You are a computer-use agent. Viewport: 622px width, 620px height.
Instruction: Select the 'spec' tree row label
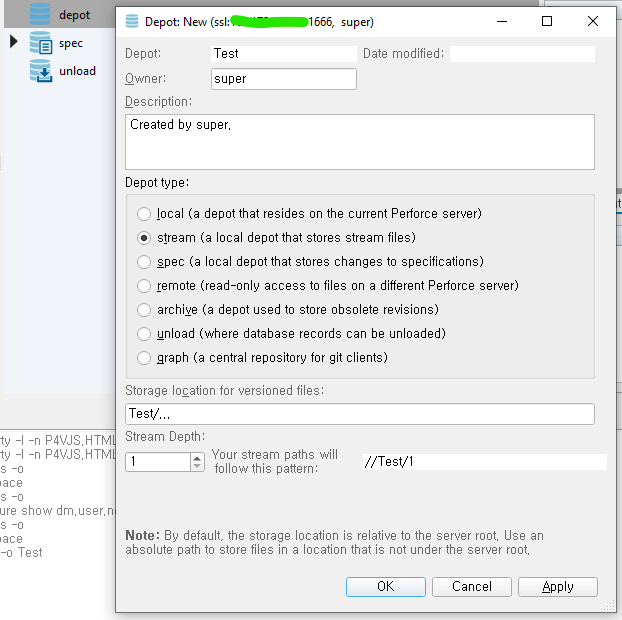(x=71, y=43)
